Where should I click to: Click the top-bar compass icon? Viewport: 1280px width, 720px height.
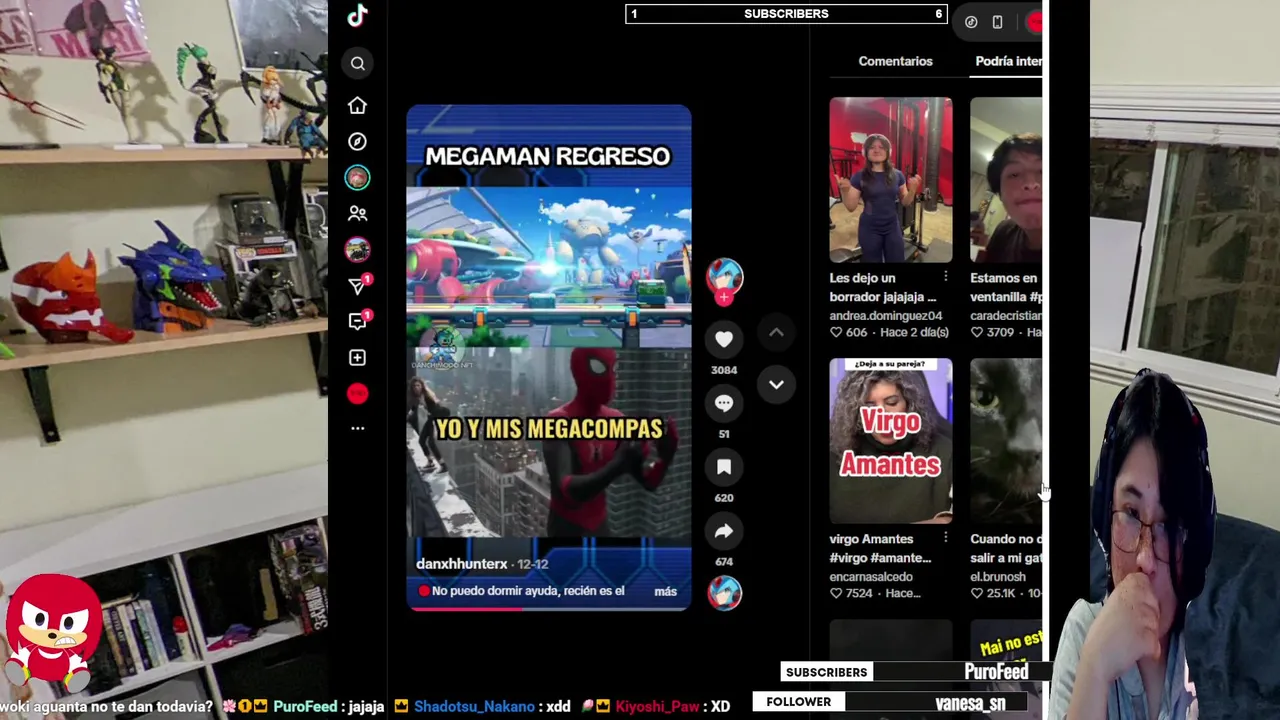click(x=971, y=22)
